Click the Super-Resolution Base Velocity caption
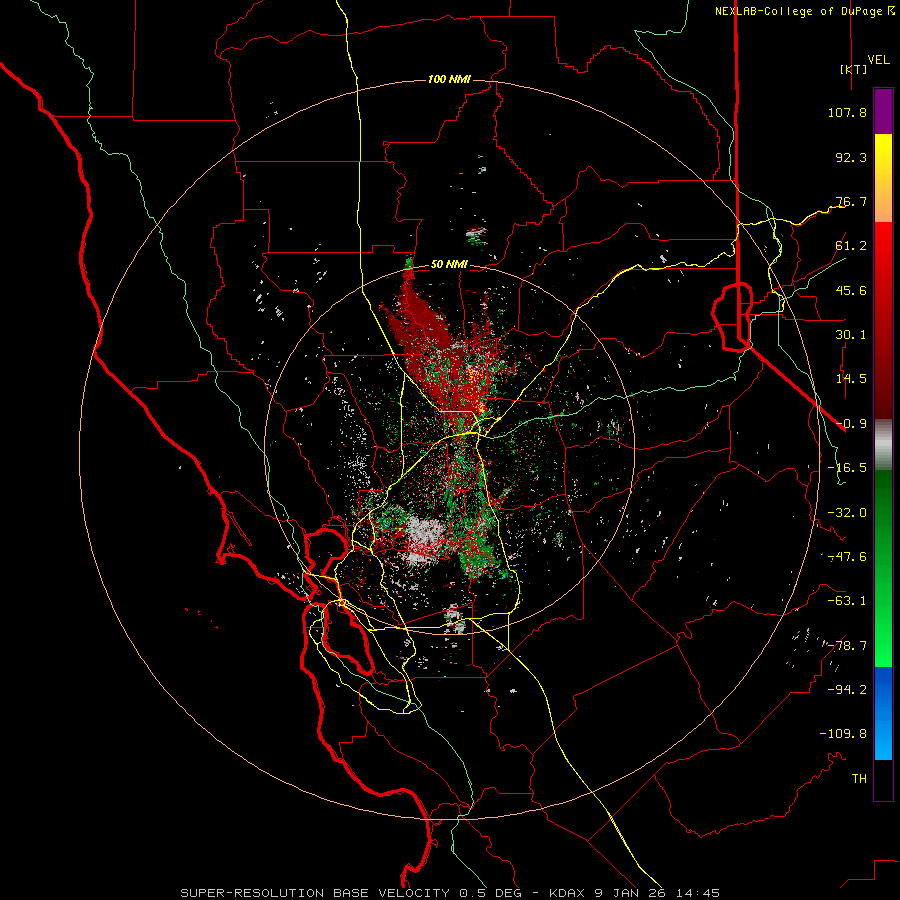 (449, 893)
